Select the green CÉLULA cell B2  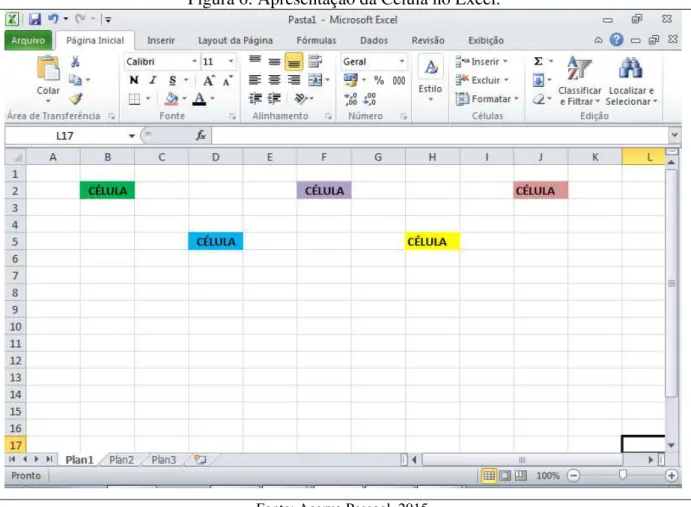(x=108, y=190)
